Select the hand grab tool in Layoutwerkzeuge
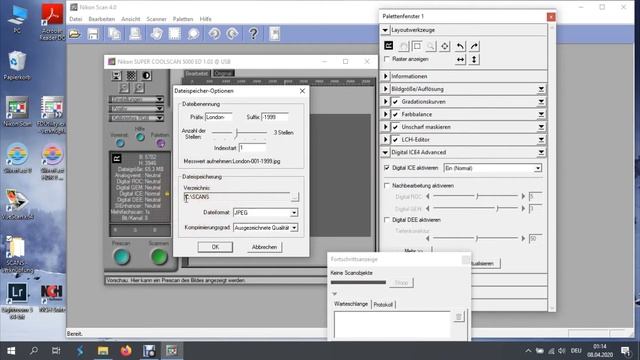640x360 pixels. point(403,46)
